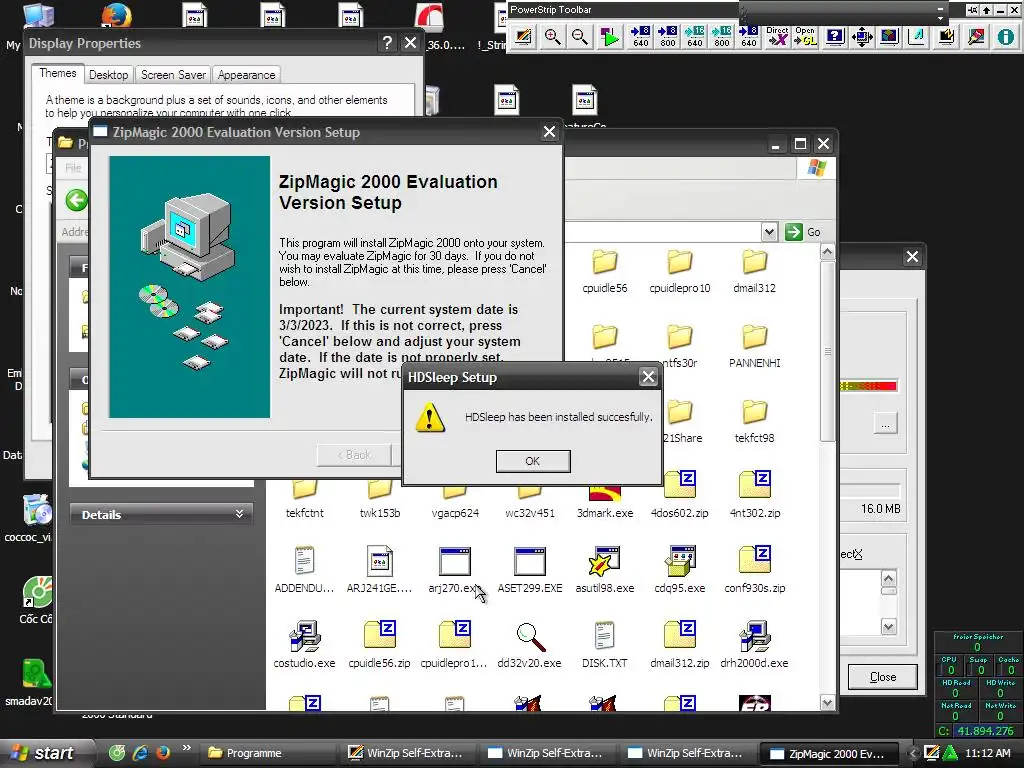Open the Cốc Cốc desktop shortcut
The width and height of the screenshot is (1024, 768).
(36, 600)
